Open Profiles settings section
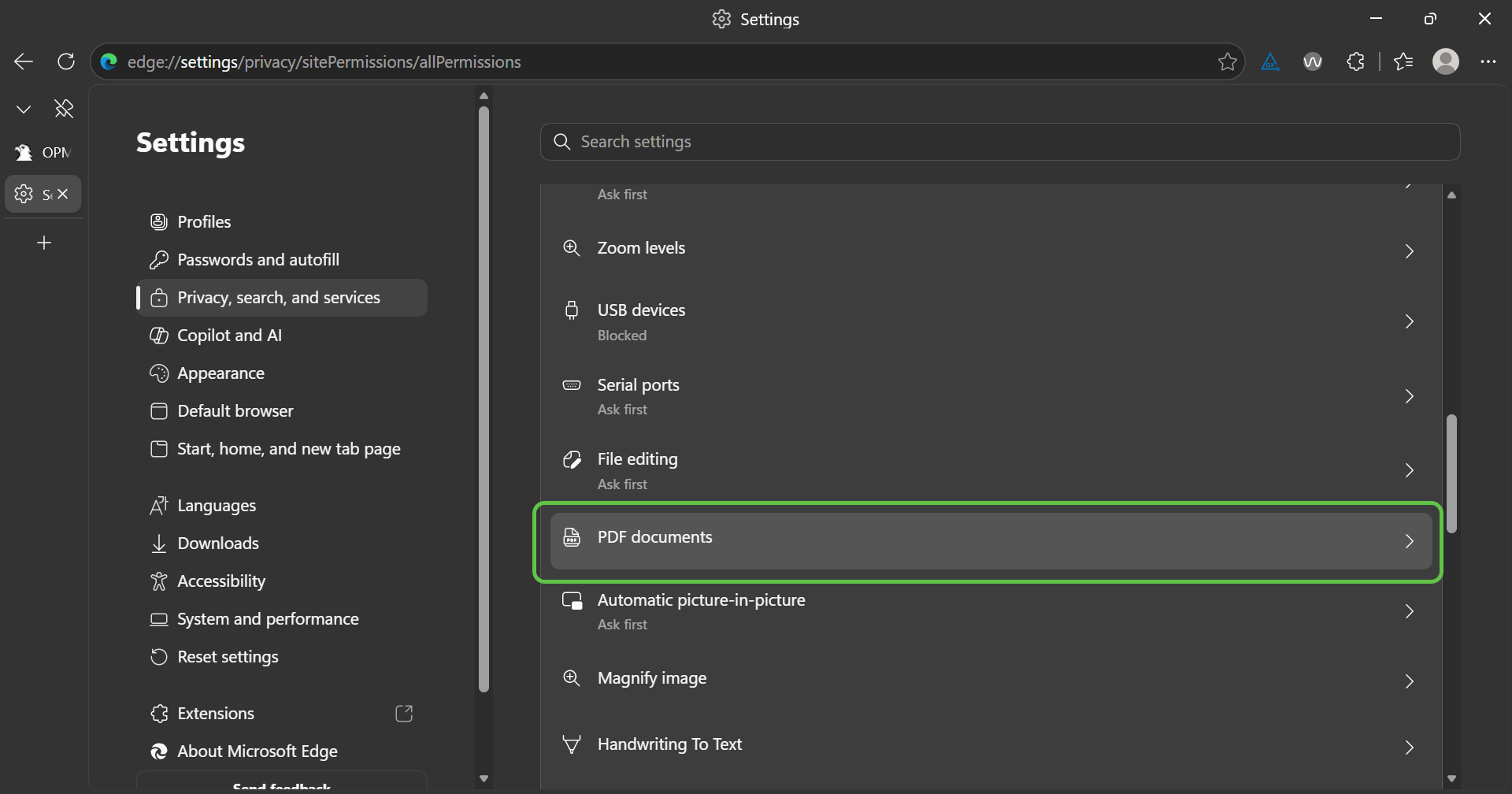Viewport: 1512px width, 794px height. pyautogui.click(x=282, y=222)
